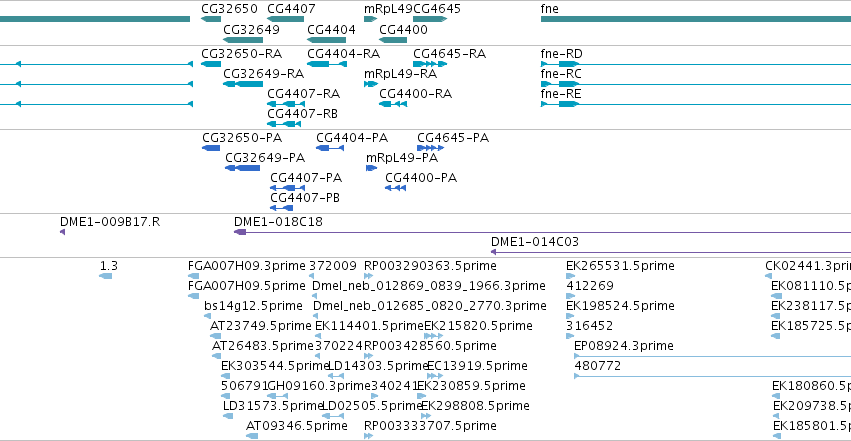Select EST RP003428560.5prime
The width and height of the screenshot is (851, 441).
tap(430, 346)
